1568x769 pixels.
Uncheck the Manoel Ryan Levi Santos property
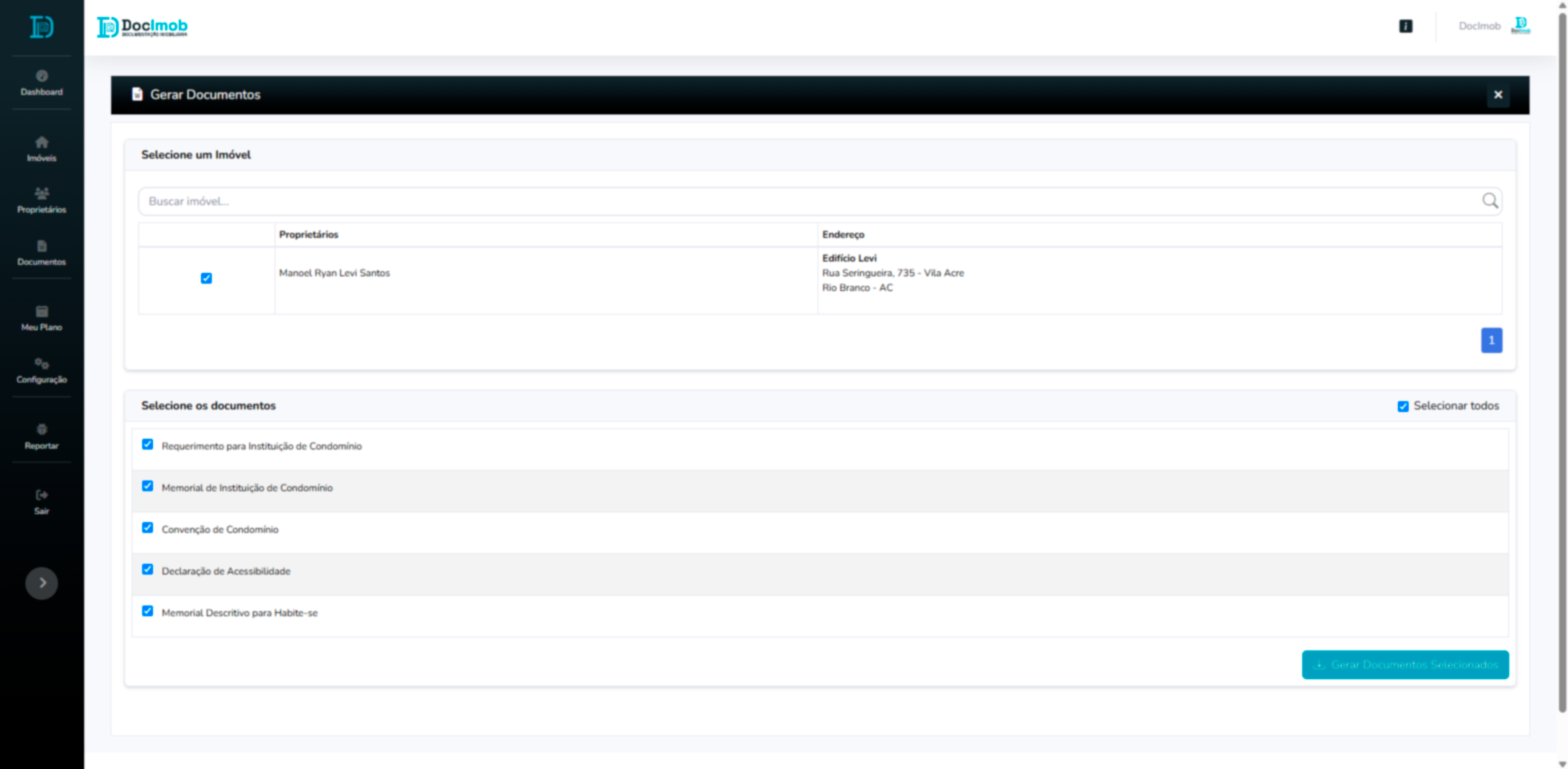206,279
